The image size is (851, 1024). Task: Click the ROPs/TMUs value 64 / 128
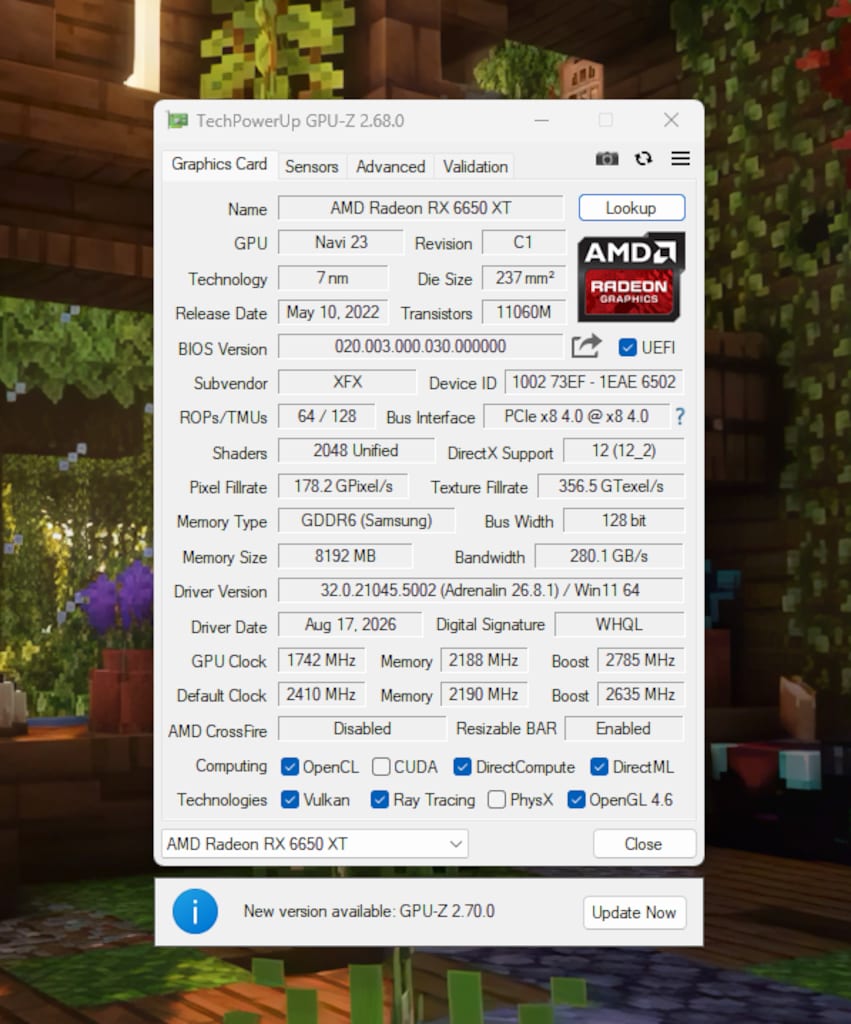(x=327, y=416)
